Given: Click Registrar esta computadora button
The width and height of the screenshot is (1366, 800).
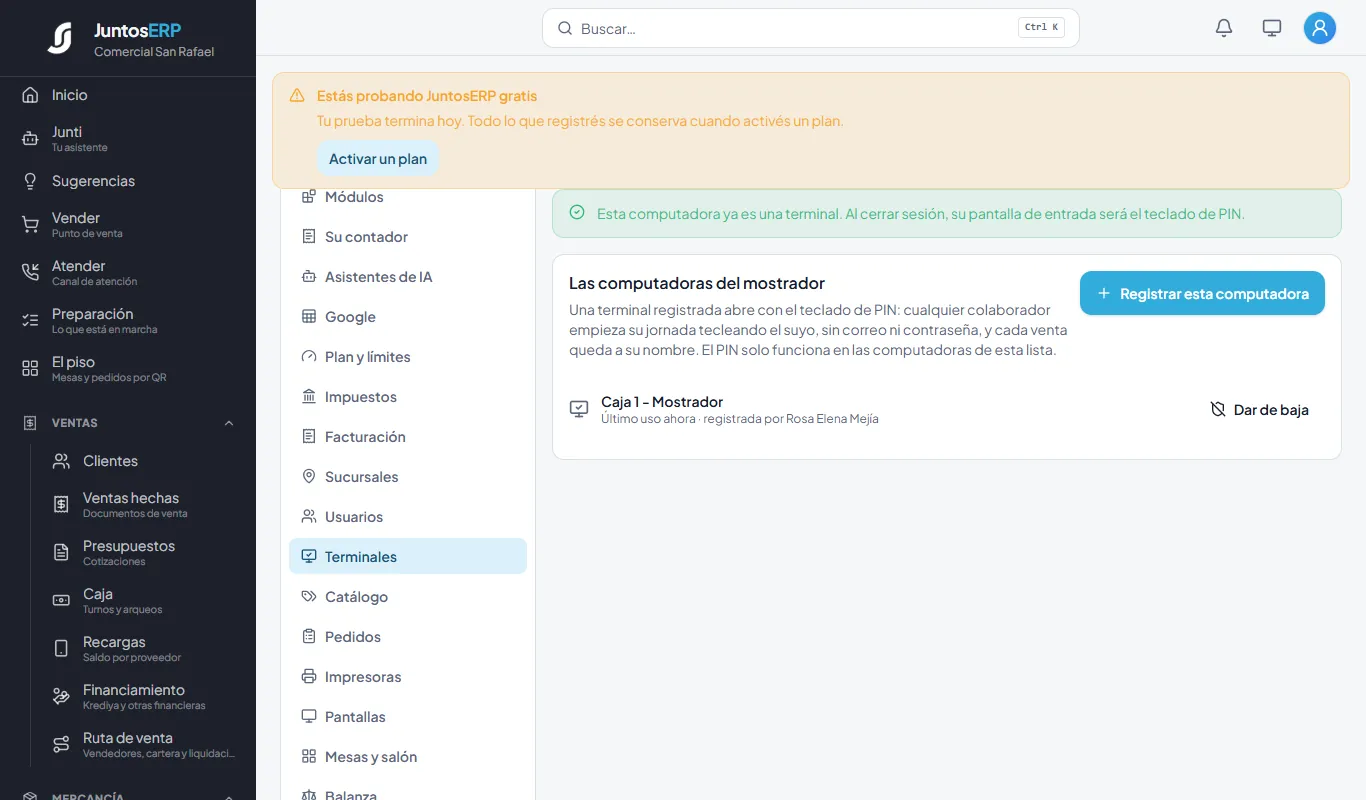Looking at the screenshot, I should coord(1202,293).
